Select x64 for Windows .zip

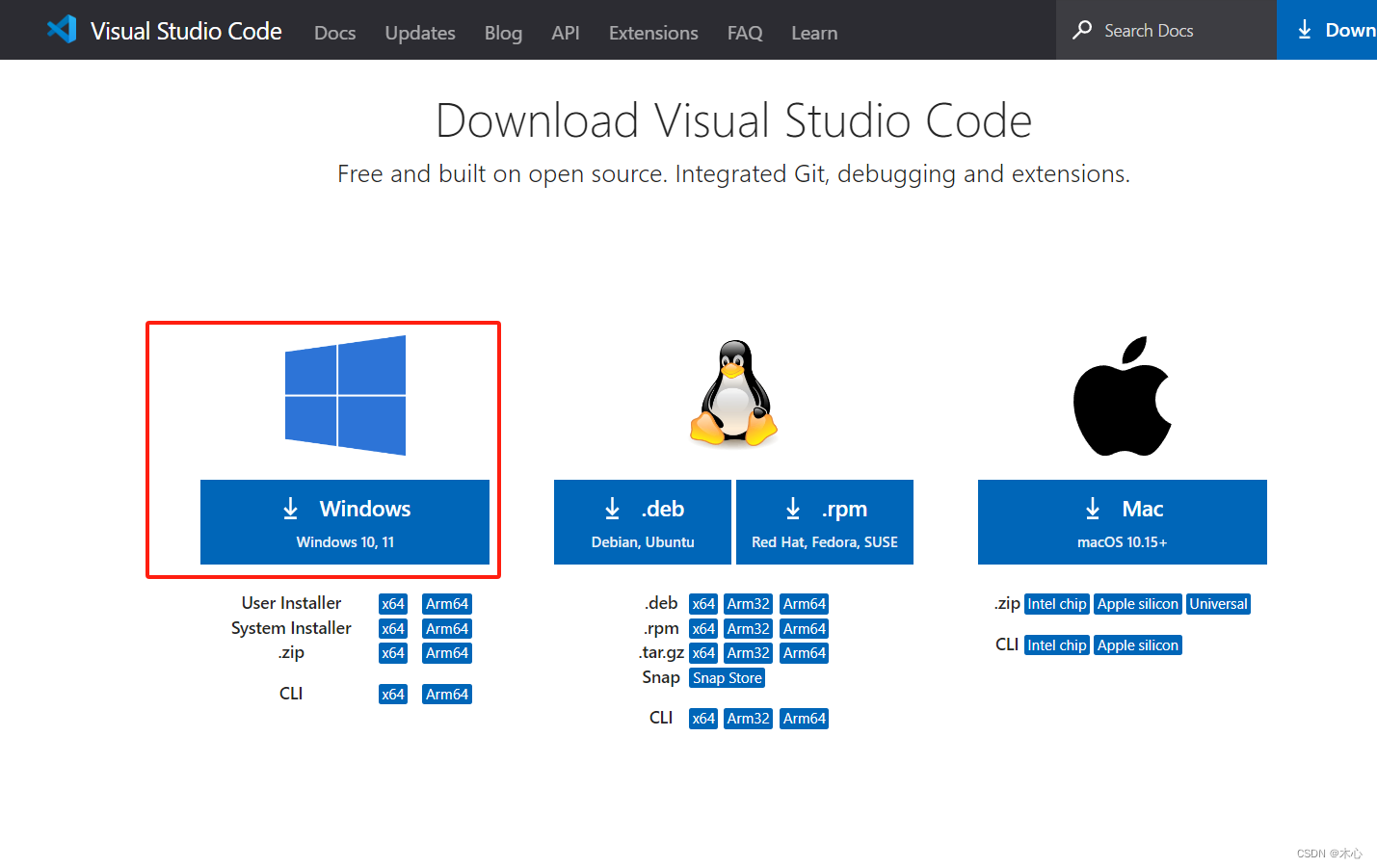click(x=393, y=653)
